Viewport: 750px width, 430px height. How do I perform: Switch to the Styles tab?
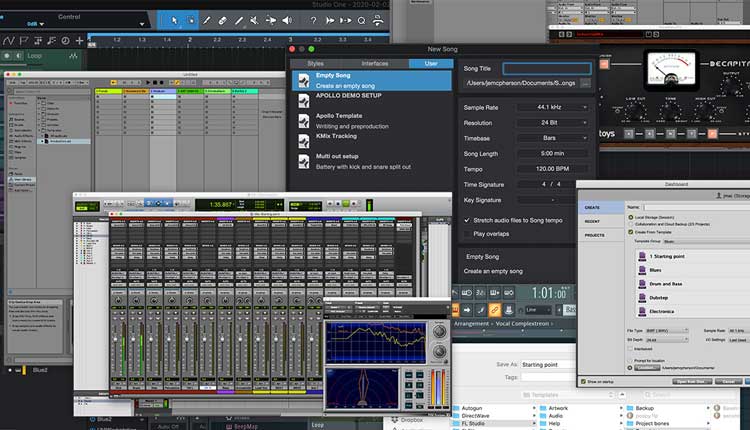[x=315, y=63]
